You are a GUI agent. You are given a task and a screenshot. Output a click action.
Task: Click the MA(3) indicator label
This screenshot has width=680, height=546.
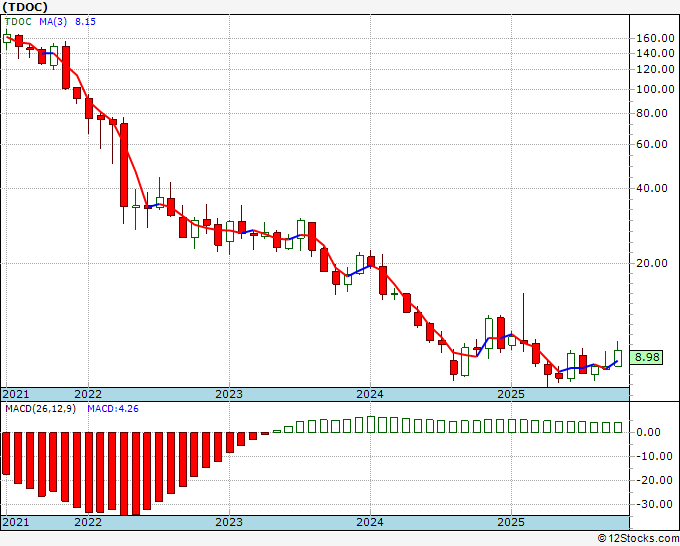pyautogui.click(x=53, y=22)
